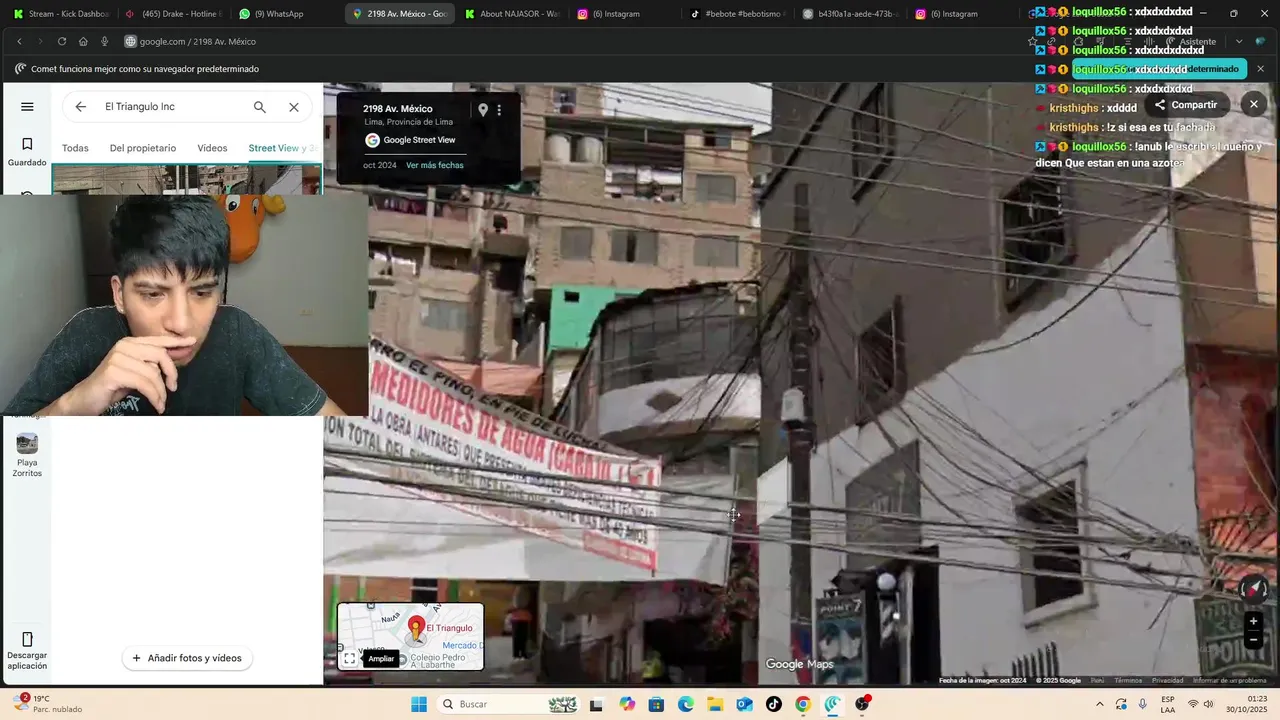The width and height of the screenshot is (1280, 720).
Task: Switch to b43f0a1a-aede browser tab
Action: click(851, 14)
